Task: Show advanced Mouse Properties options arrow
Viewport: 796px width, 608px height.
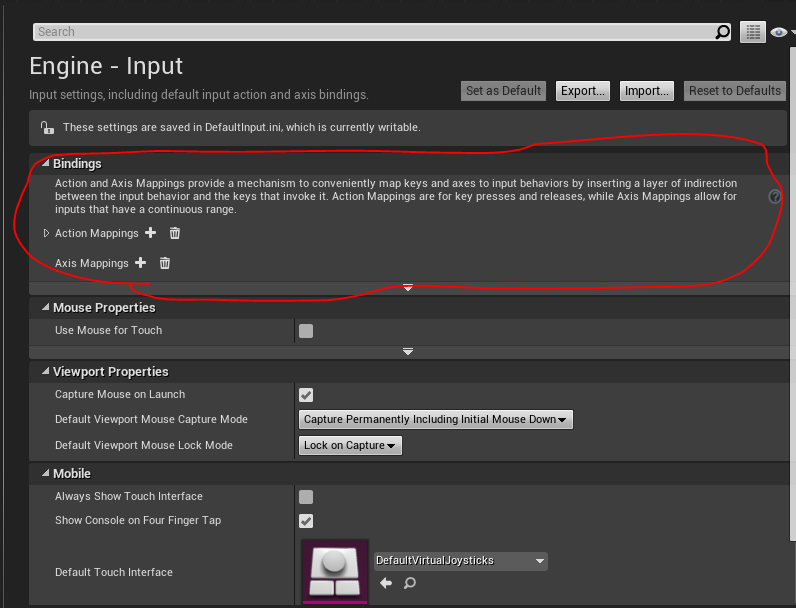Action: [x=408, y=352]
